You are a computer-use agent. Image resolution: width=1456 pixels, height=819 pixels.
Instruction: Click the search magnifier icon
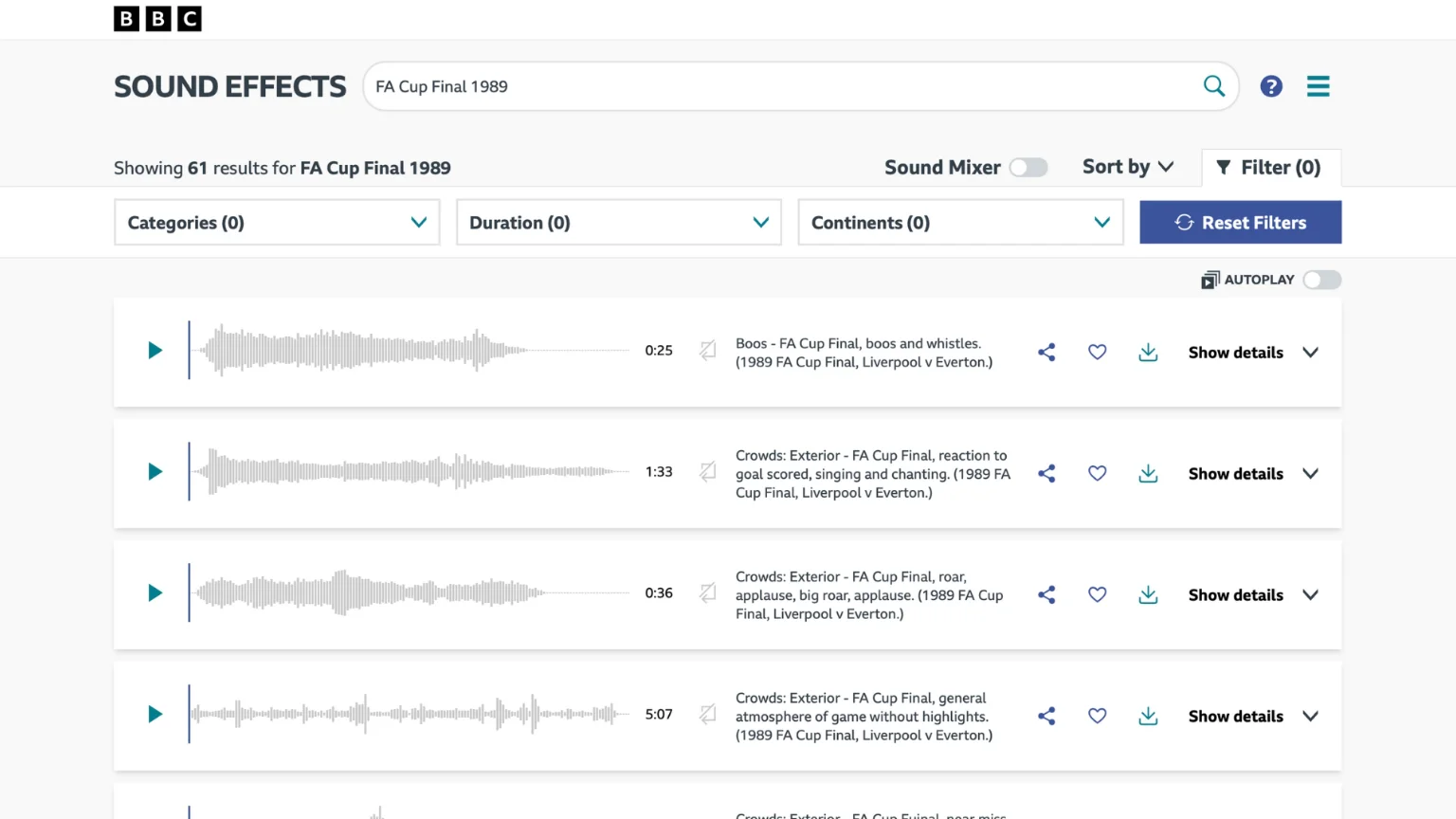click(1213, 86)
